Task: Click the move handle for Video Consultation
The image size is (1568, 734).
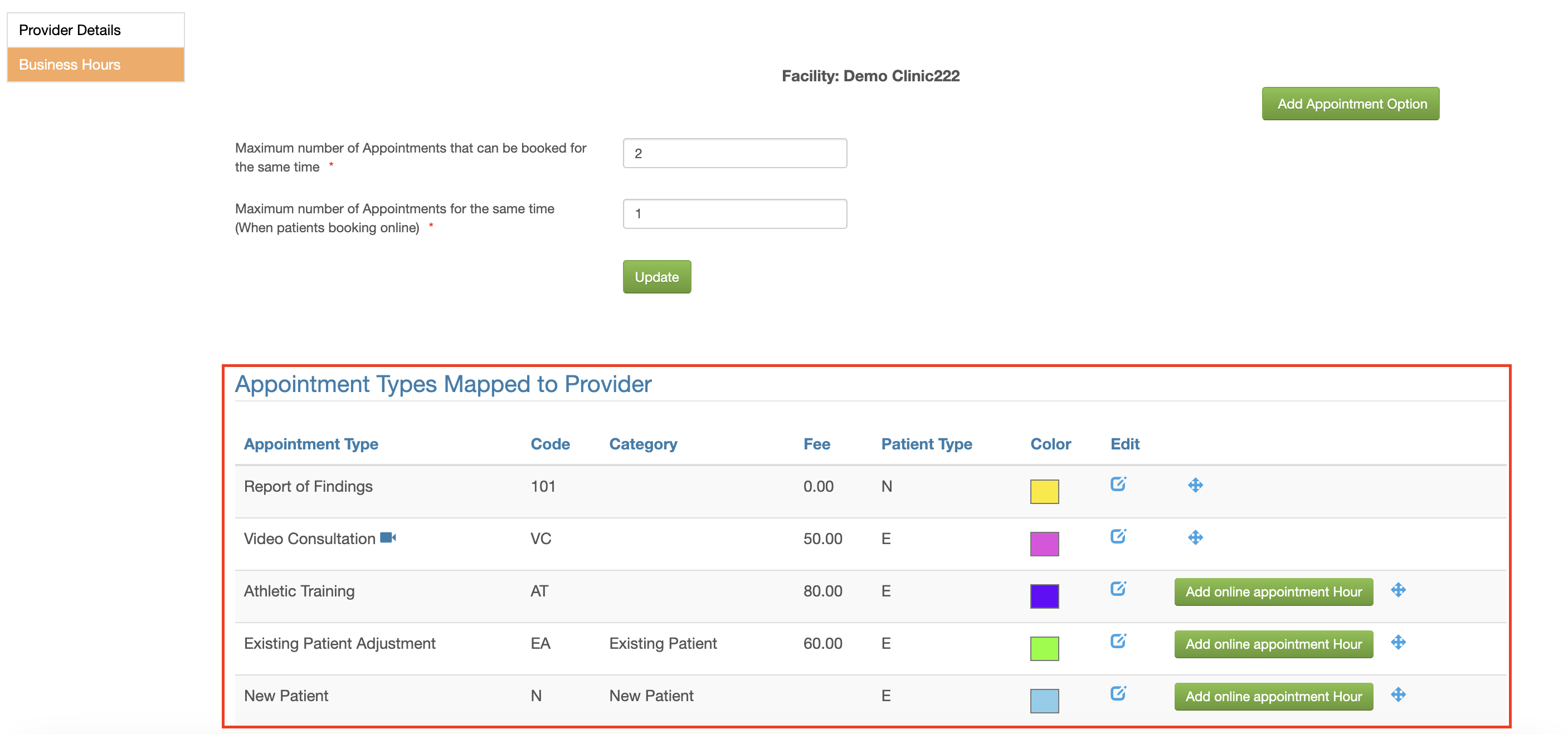Action: point(1195,537)
